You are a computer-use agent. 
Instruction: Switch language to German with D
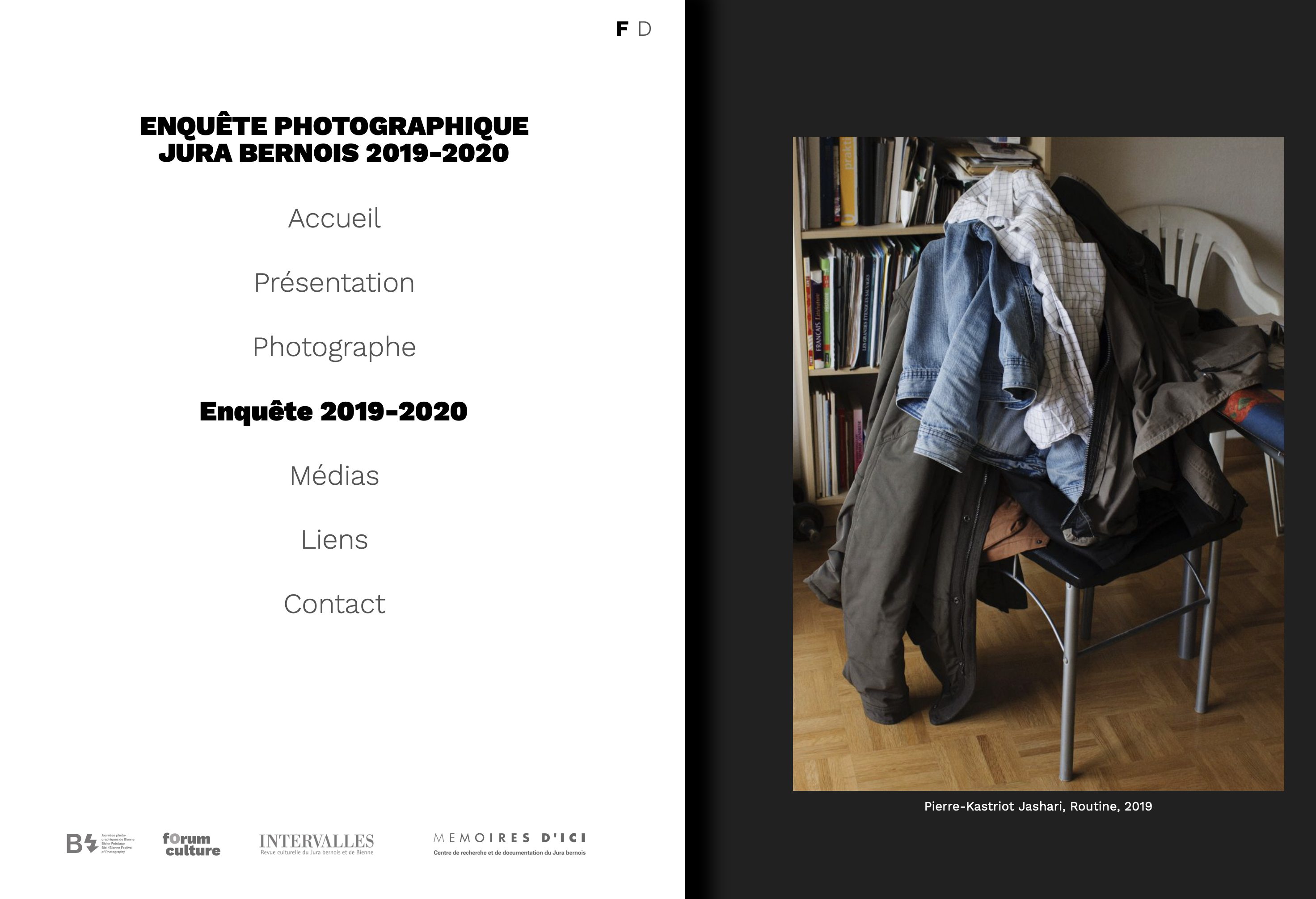[645, 29]
